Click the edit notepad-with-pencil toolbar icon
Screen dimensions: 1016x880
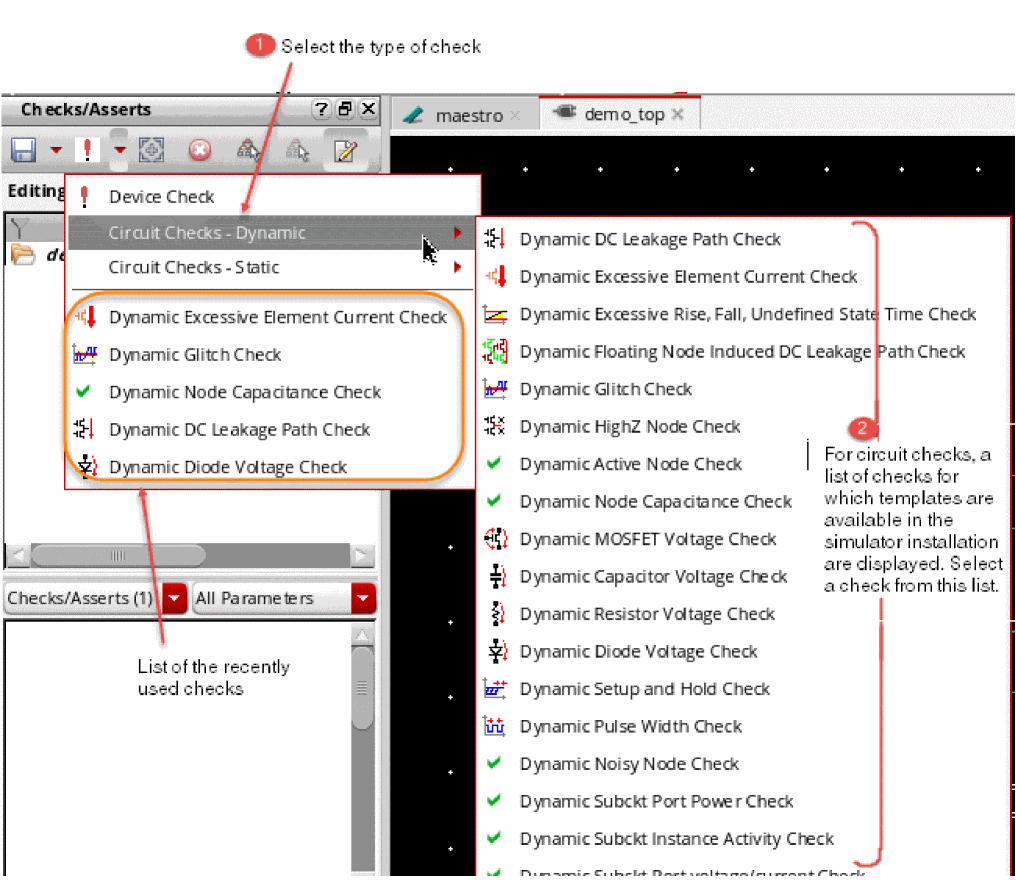point(345,151)
